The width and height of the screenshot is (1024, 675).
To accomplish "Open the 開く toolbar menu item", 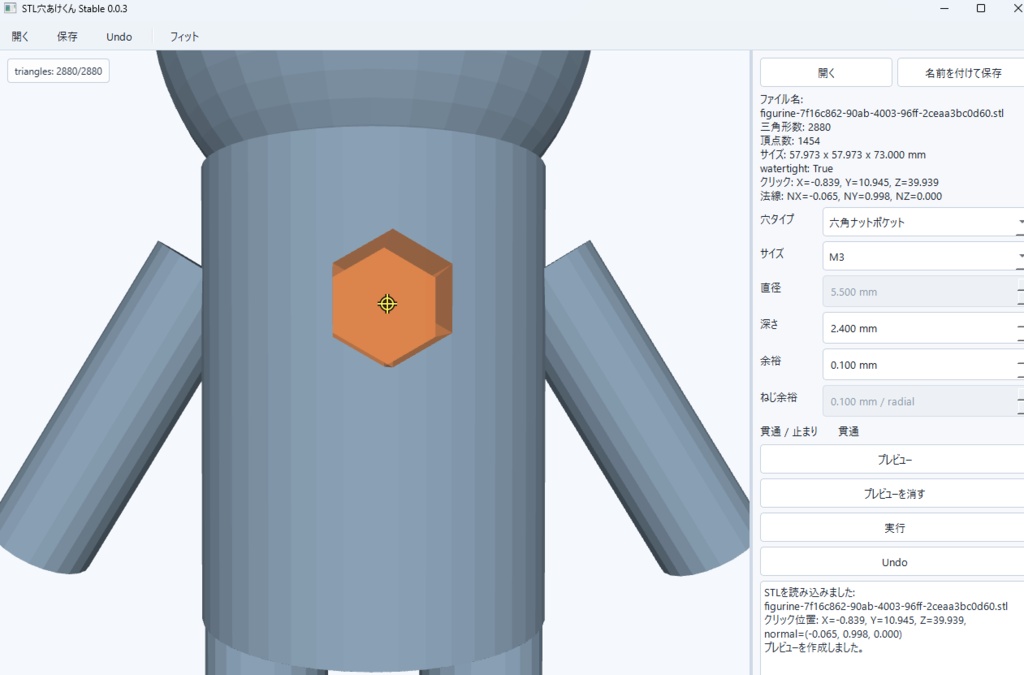I will 20,37.
